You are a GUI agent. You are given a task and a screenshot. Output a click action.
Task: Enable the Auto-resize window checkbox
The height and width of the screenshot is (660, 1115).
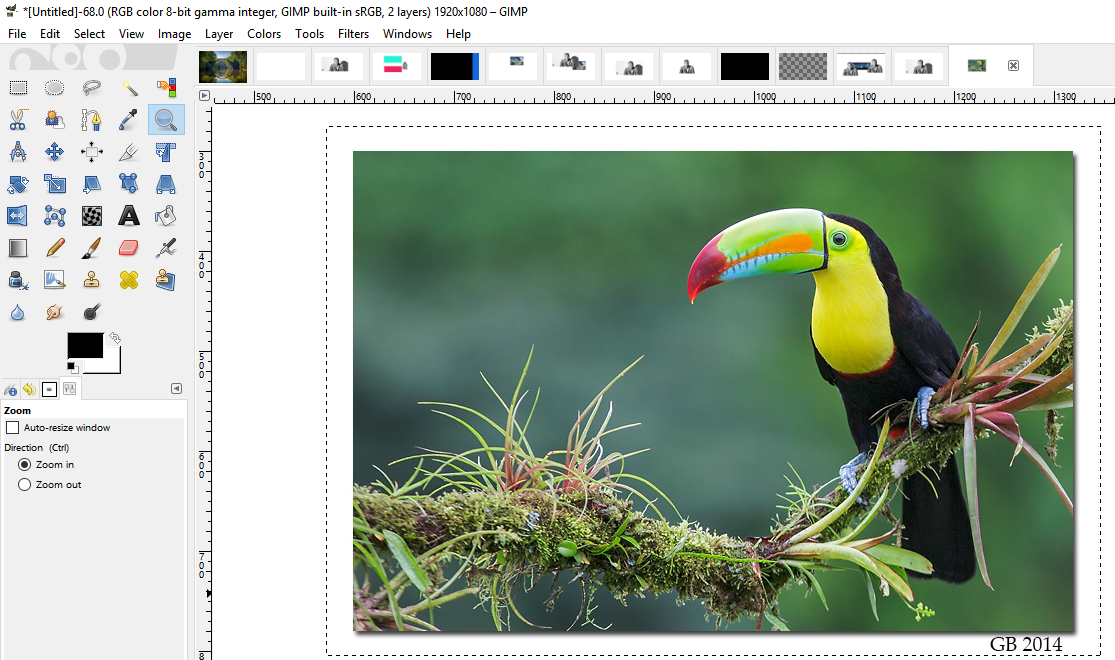[x=12, y=428]
